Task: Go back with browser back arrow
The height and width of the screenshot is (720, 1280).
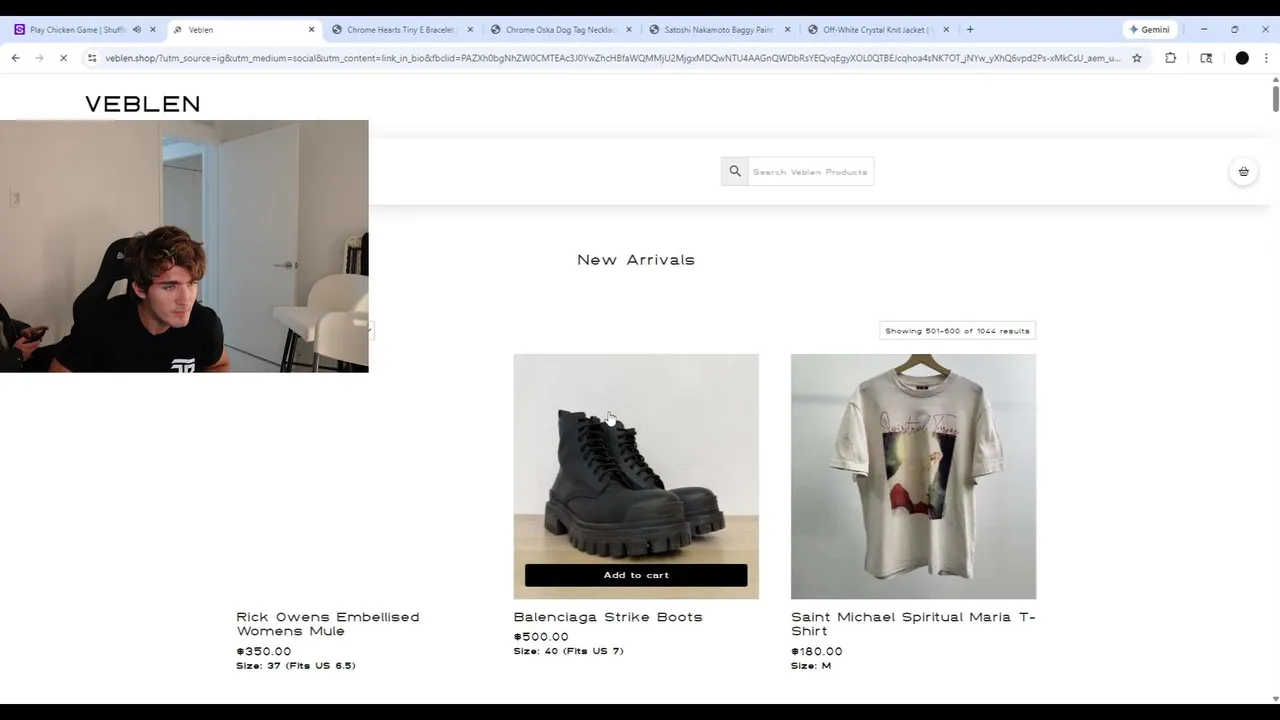Action: click(15, 58)
